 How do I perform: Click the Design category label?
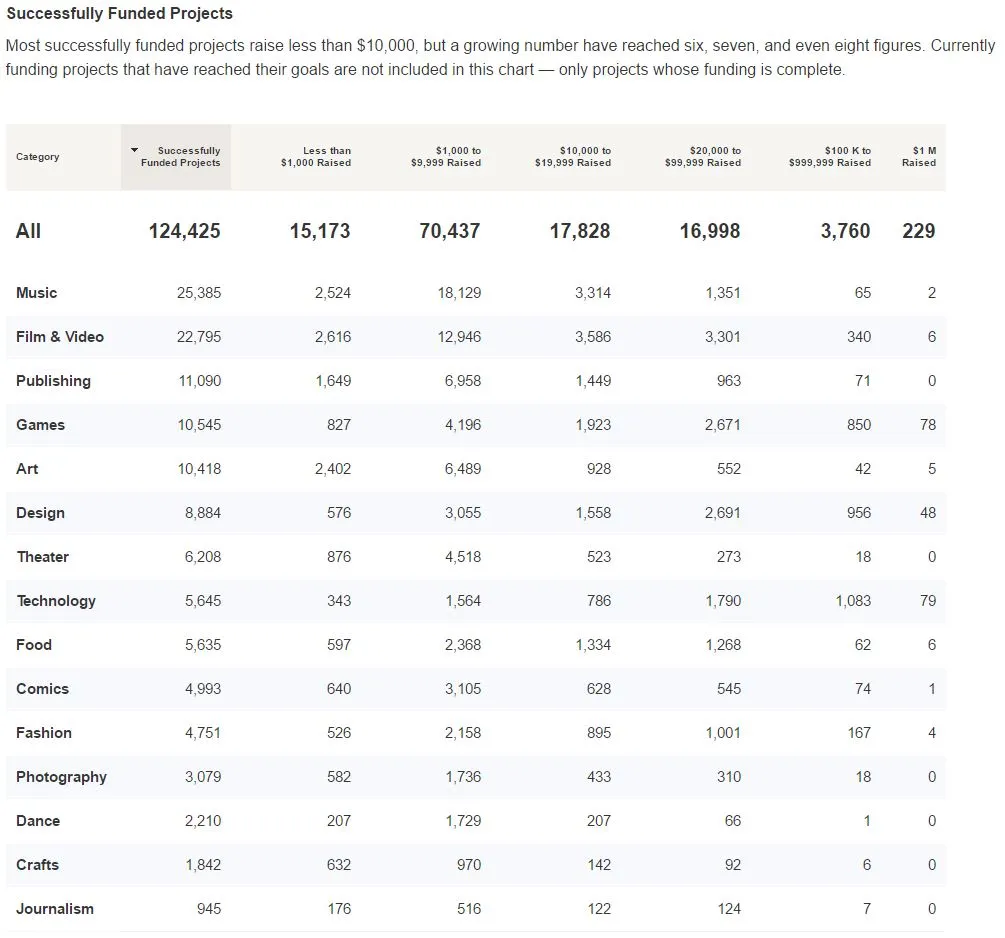click(40, 513)
